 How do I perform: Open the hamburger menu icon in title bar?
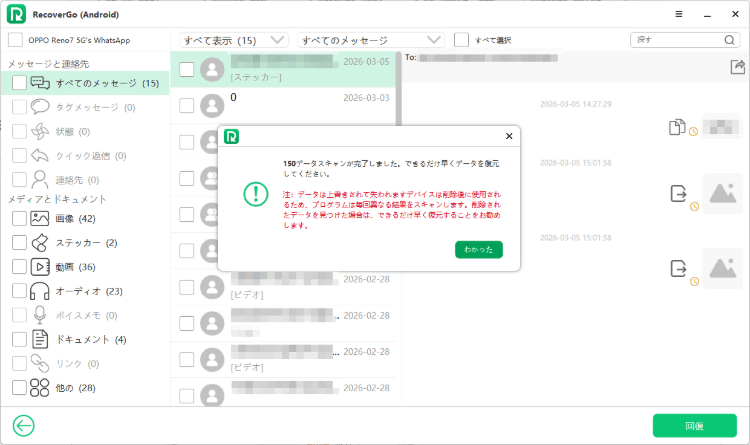pyautogui.click(x=679, y=14)
